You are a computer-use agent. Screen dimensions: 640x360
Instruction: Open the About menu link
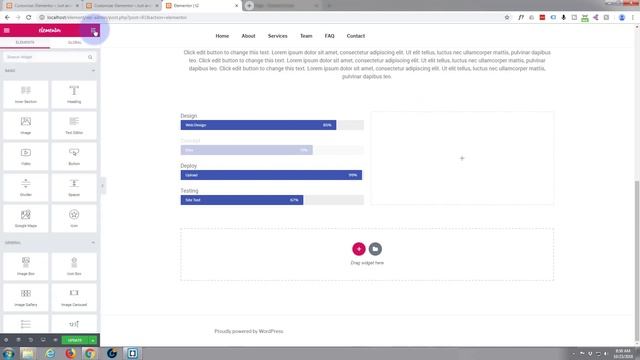tap(248, 36)
